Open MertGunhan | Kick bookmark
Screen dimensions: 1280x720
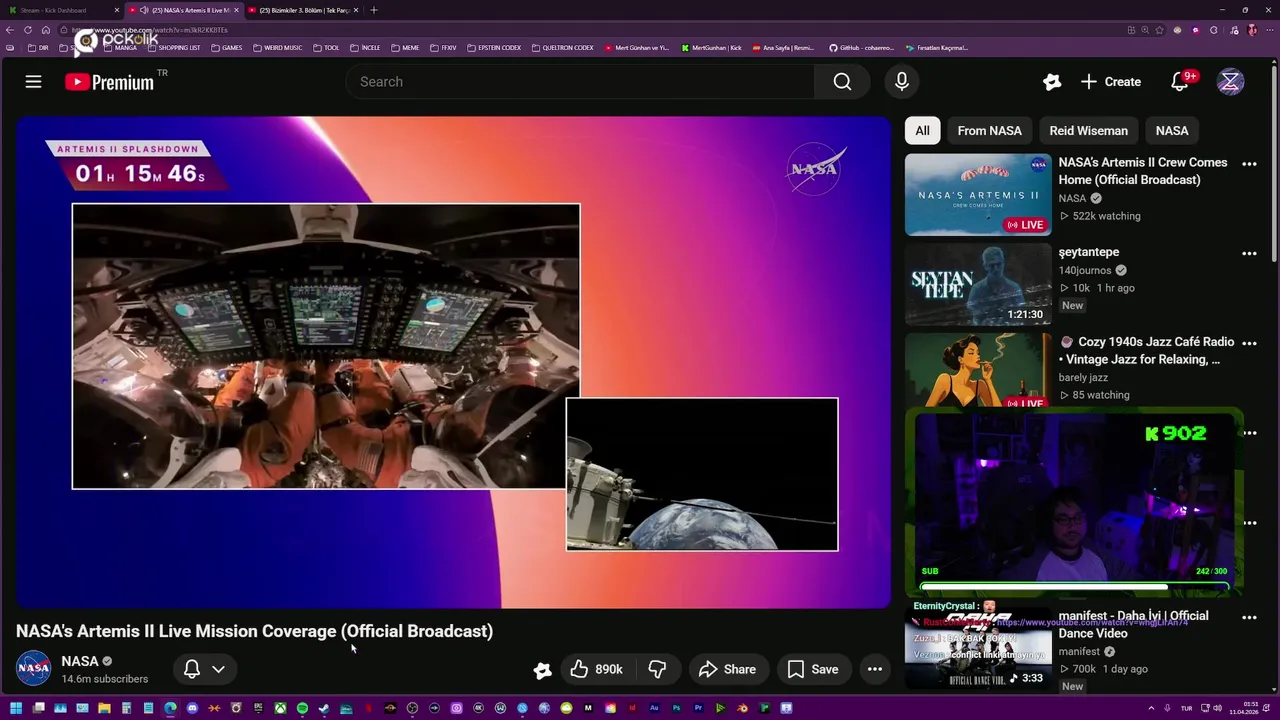point(712,48)
